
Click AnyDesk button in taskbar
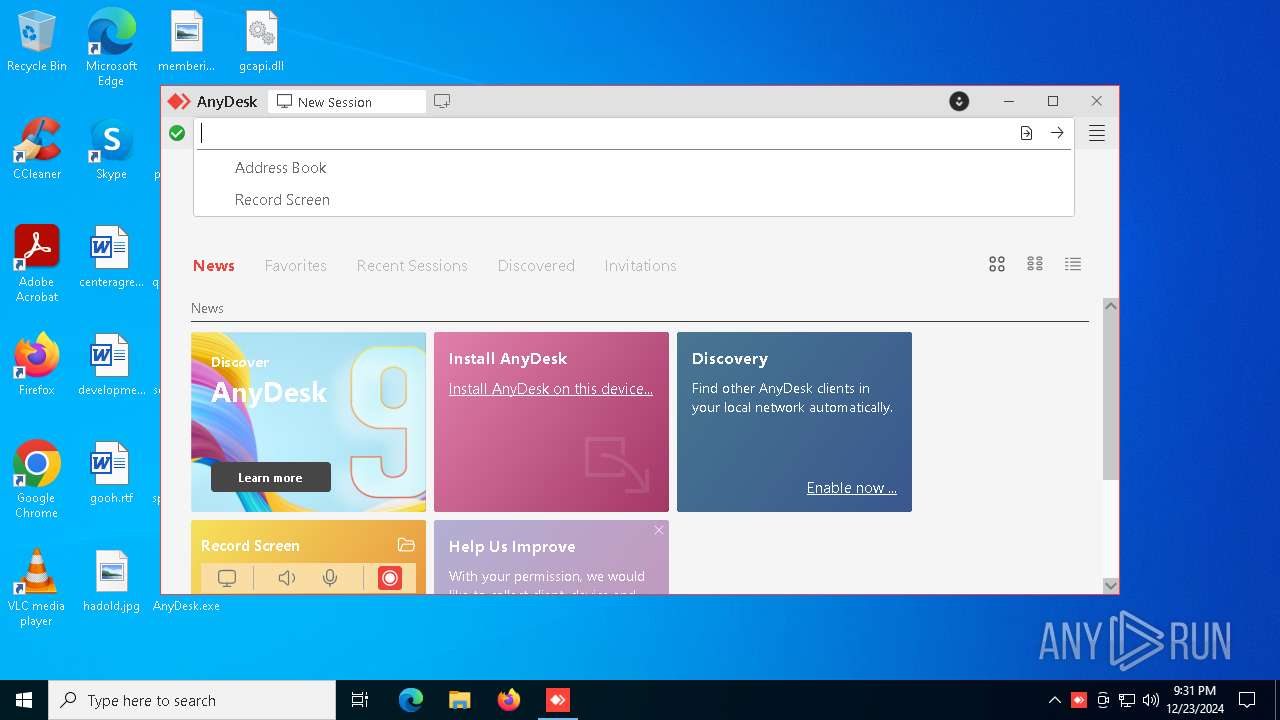pos(557,700)
